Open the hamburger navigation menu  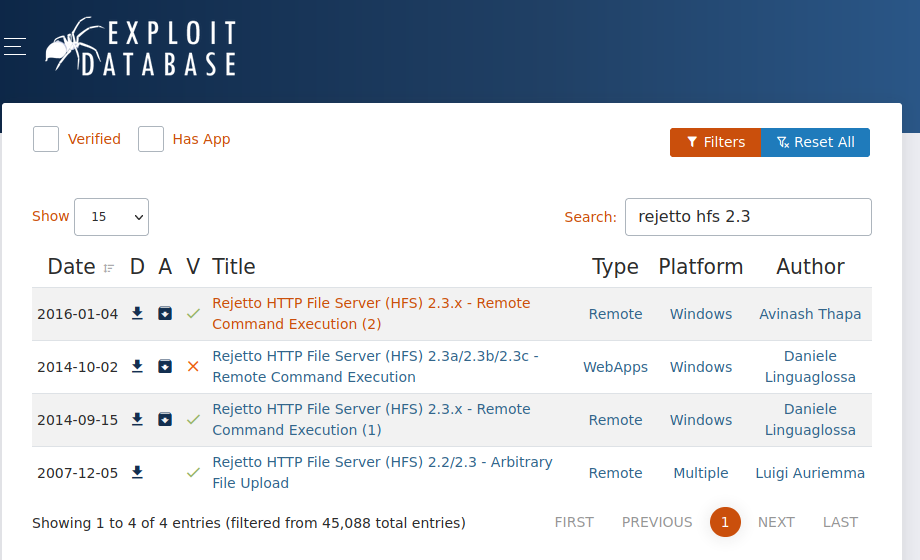coord(15,46)
